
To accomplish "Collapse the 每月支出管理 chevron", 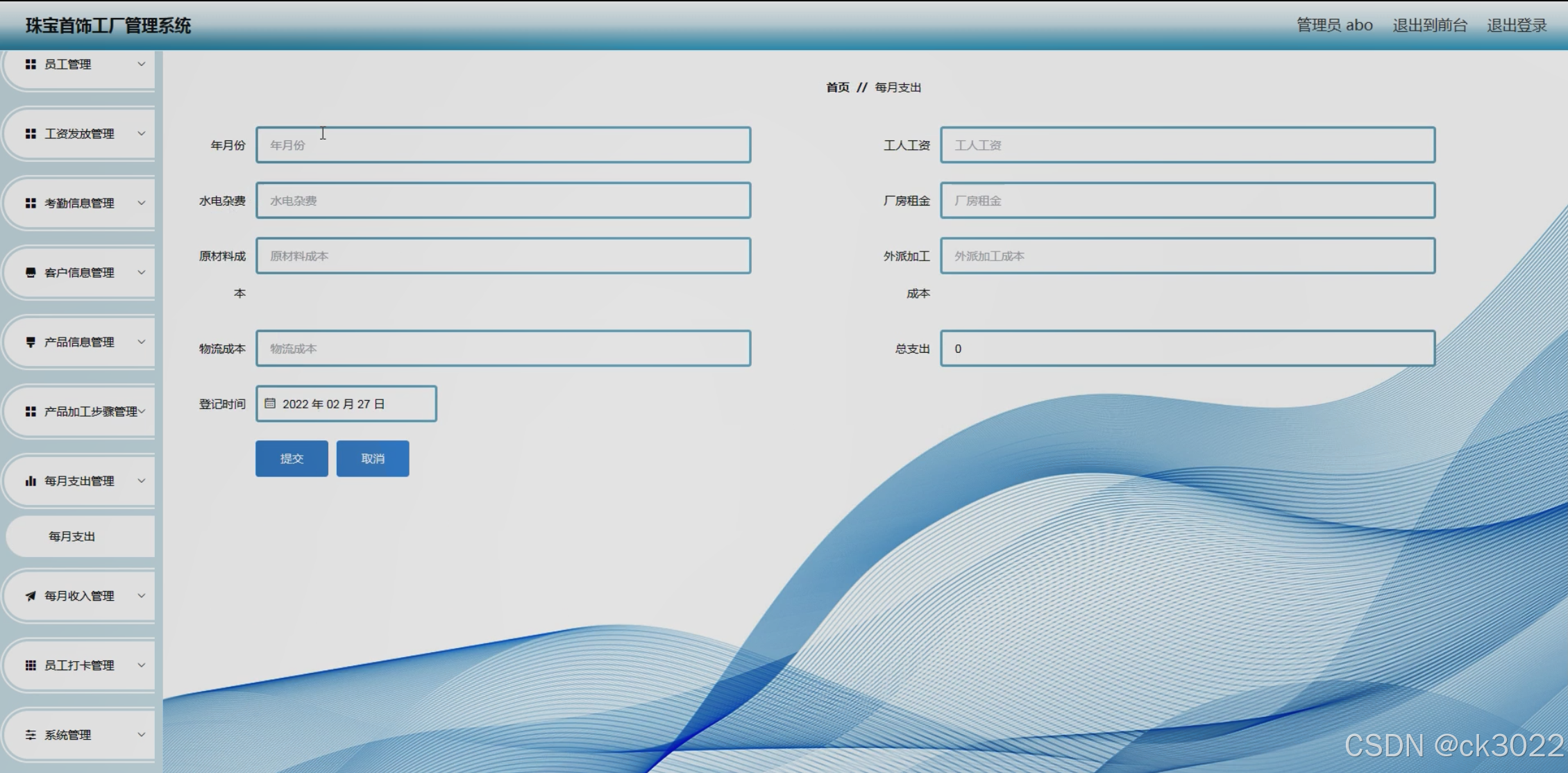I will pos(142,481).
